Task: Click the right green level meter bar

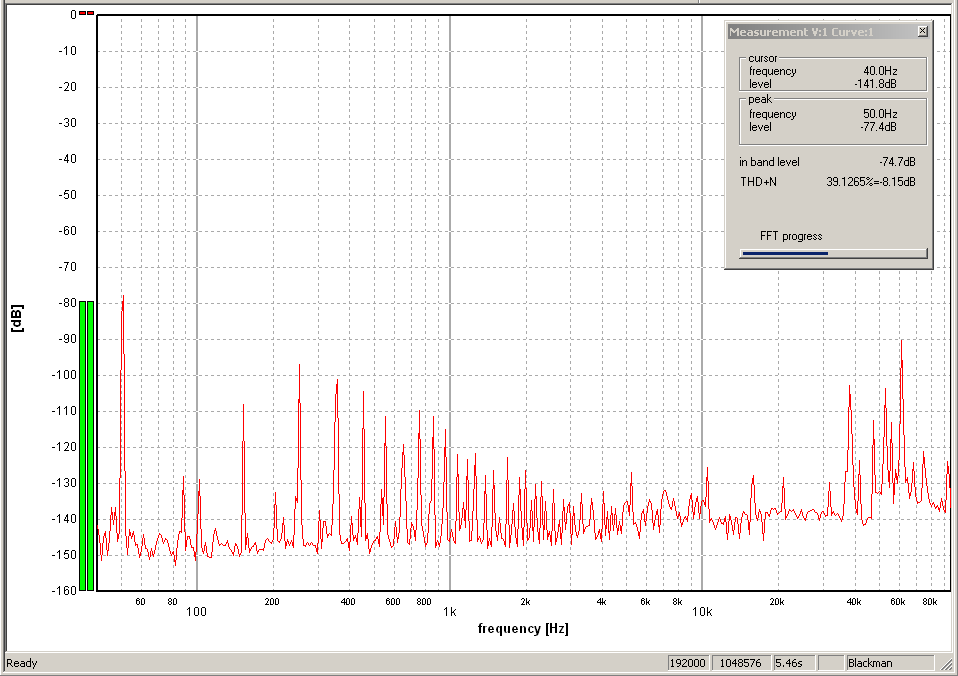Action: pos(91,445)
